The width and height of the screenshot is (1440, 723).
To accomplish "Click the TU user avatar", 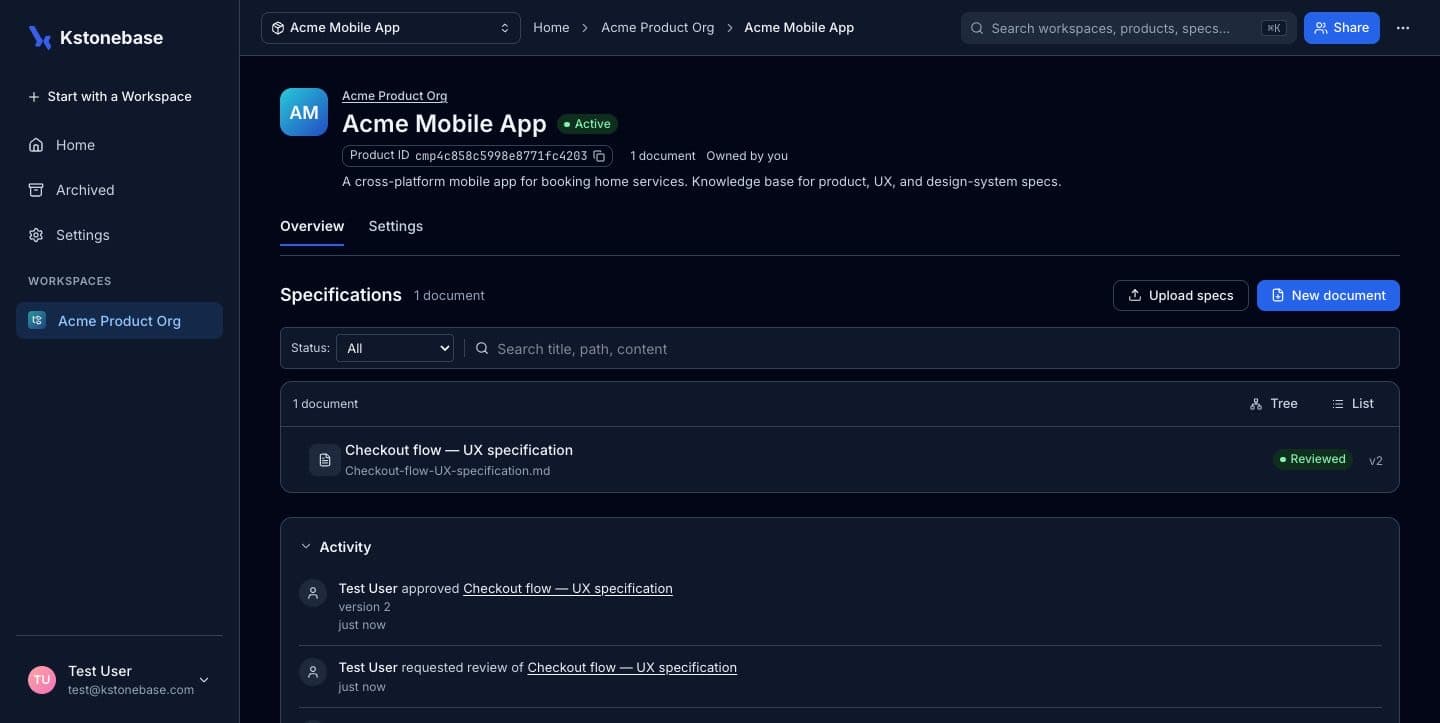I will 42,680.
